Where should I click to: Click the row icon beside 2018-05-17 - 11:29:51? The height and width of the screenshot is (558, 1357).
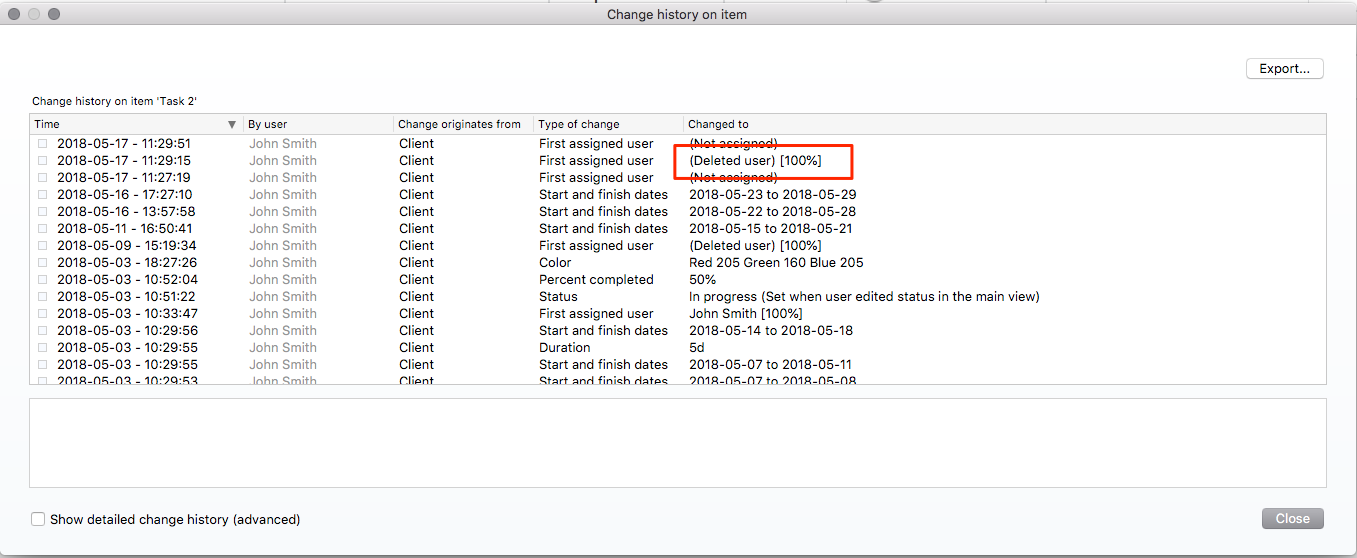[42, 144]
